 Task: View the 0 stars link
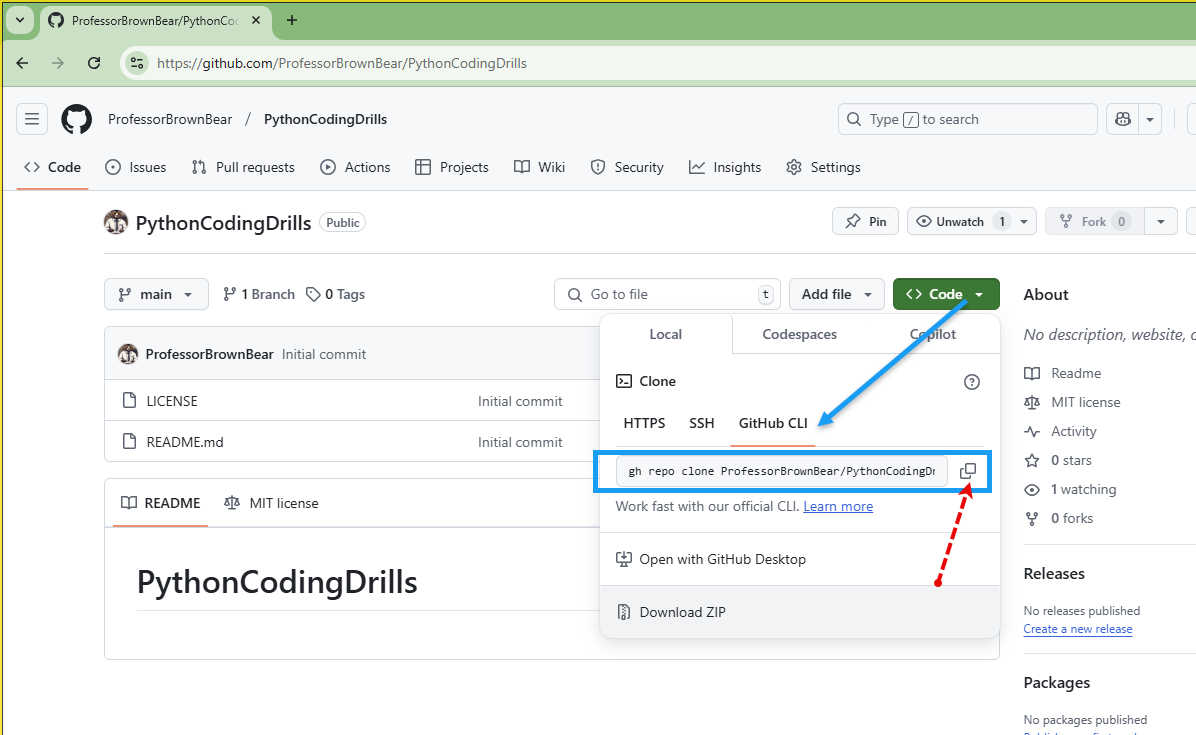tap(1058, 461)
